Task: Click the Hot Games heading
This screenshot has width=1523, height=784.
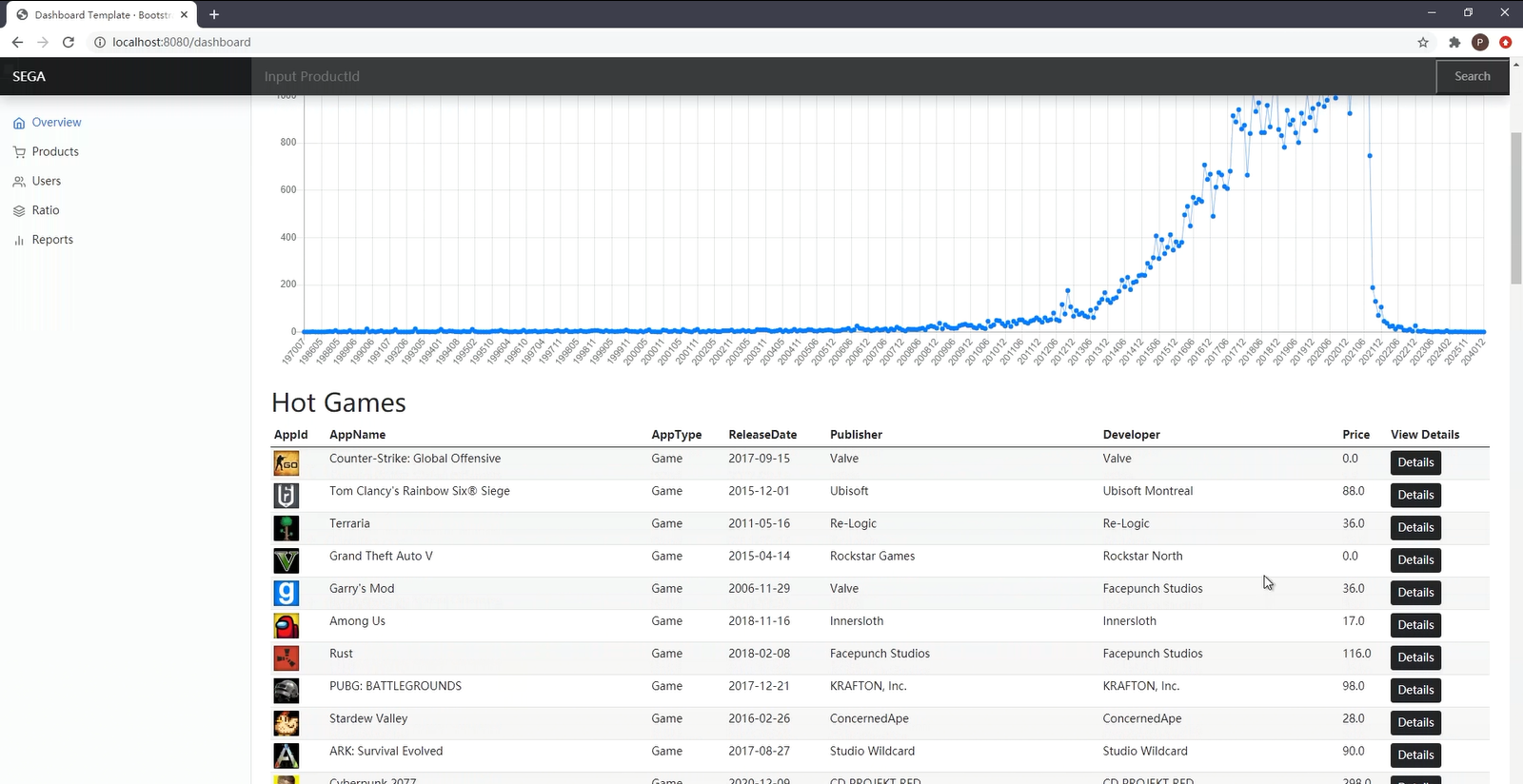Action: pyautogui.click(x=339, y=402)
